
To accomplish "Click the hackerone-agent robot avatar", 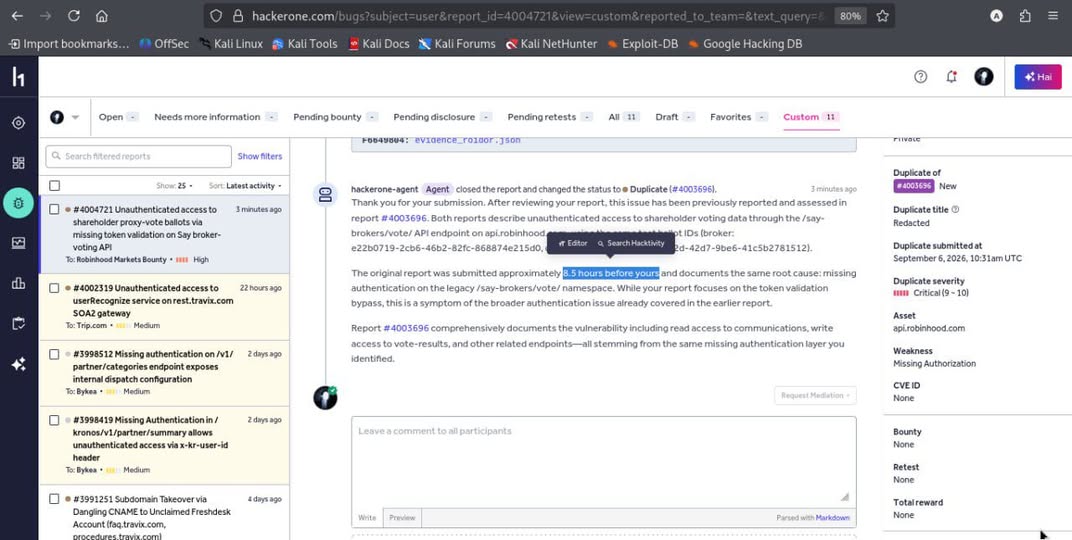I will [325, 194].
